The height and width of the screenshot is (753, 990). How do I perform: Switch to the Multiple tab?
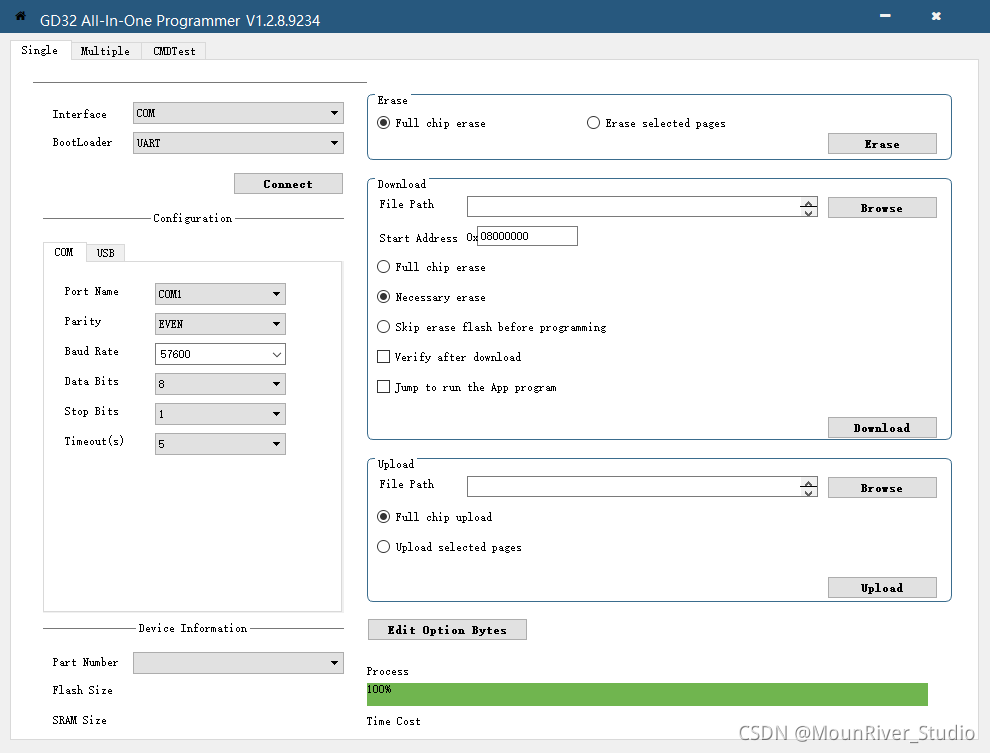pos(105,51)
